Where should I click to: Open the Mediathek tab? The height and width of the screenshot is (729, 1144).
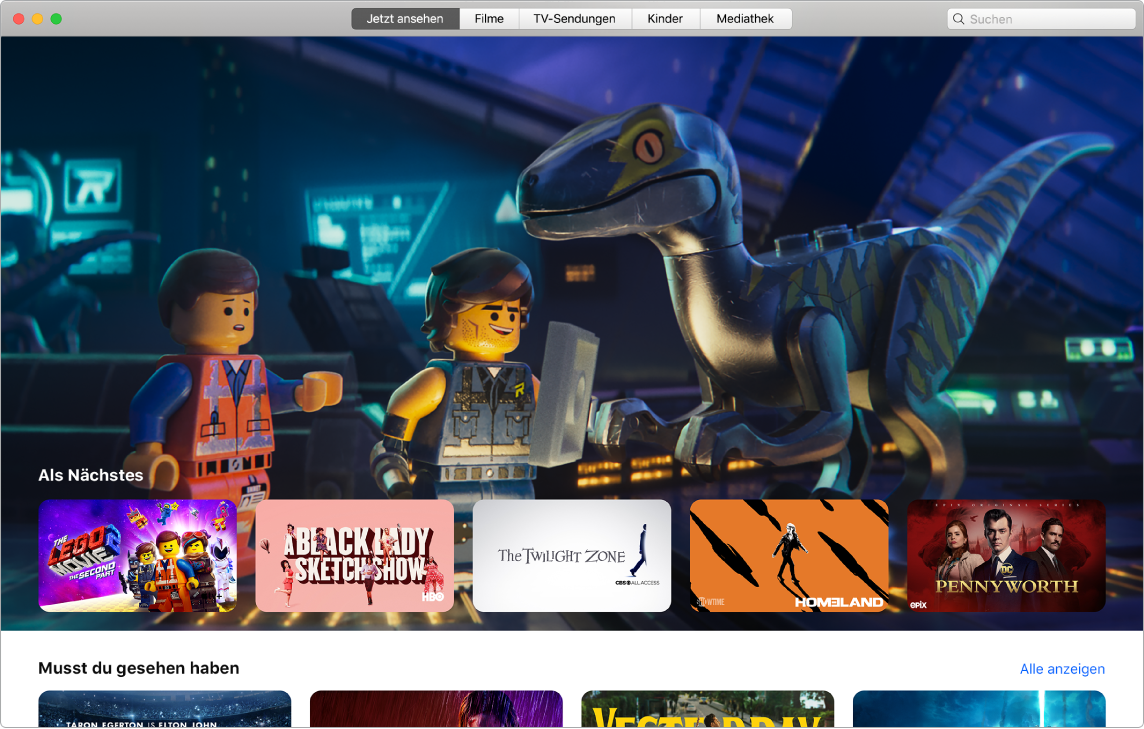746,18
